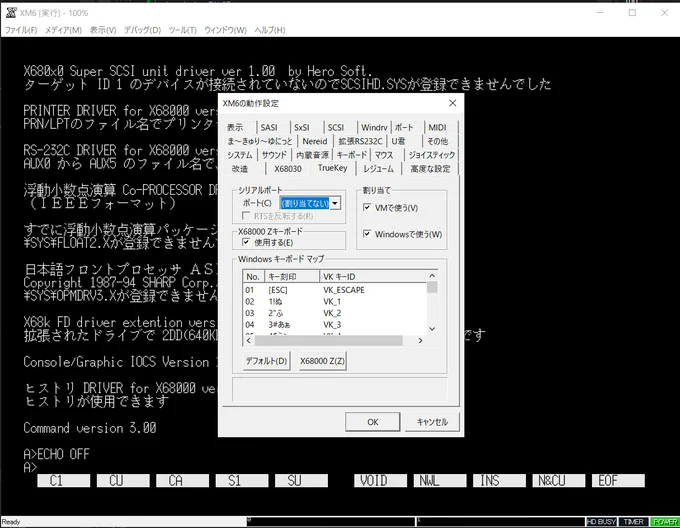Open the メディア(M) menu
Image resolution: width=680 pixels, height=528 pixels.
tap(63, 30)
